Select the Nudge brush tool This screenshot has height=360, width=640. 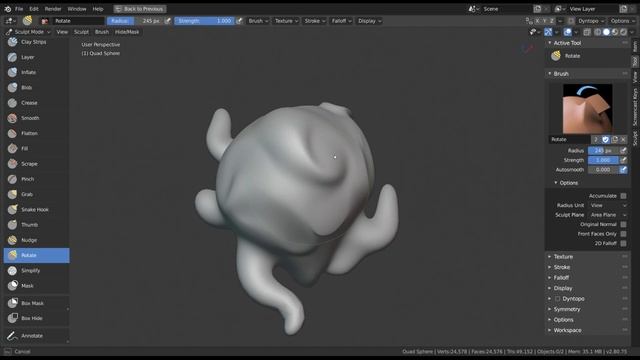pyautogui.click(x=36, y=240)
